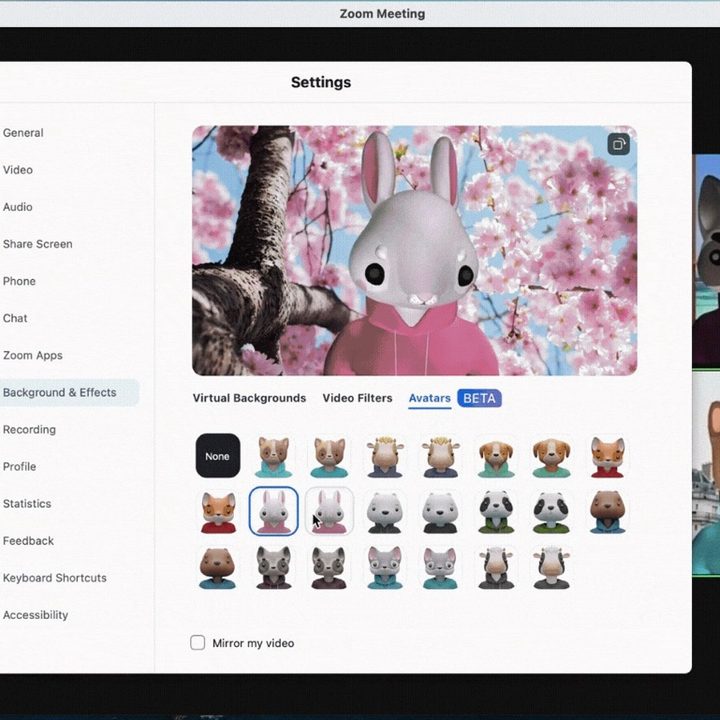Choose the brown cat avatar wearing teal T-shirt
720x720 pixels.
(x=329, y=456)
